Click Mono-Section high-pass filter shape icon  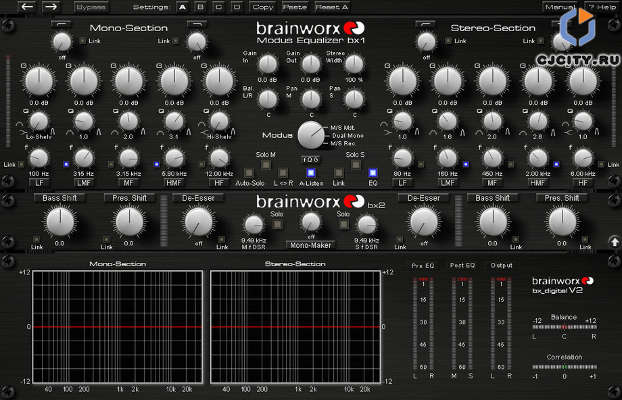tap(61, 24)
